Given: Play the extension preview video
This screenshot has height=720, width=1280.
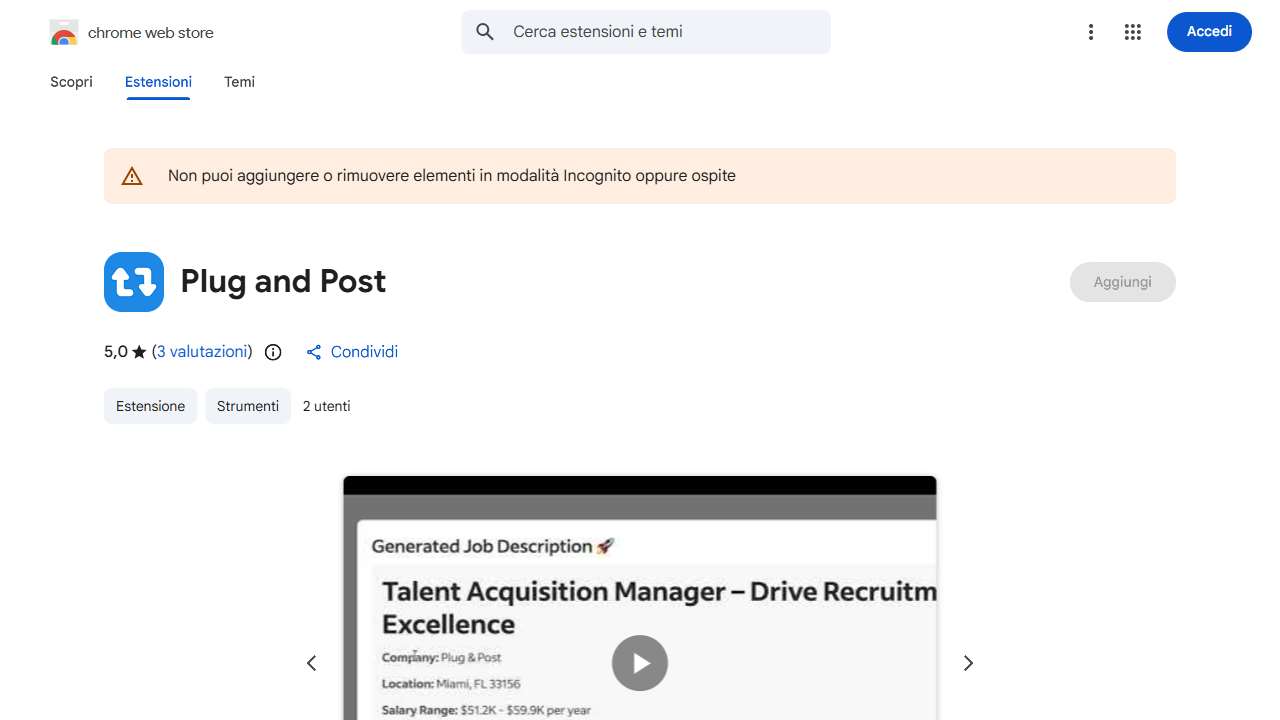Looking at the screenshot, I should [640, 663].
